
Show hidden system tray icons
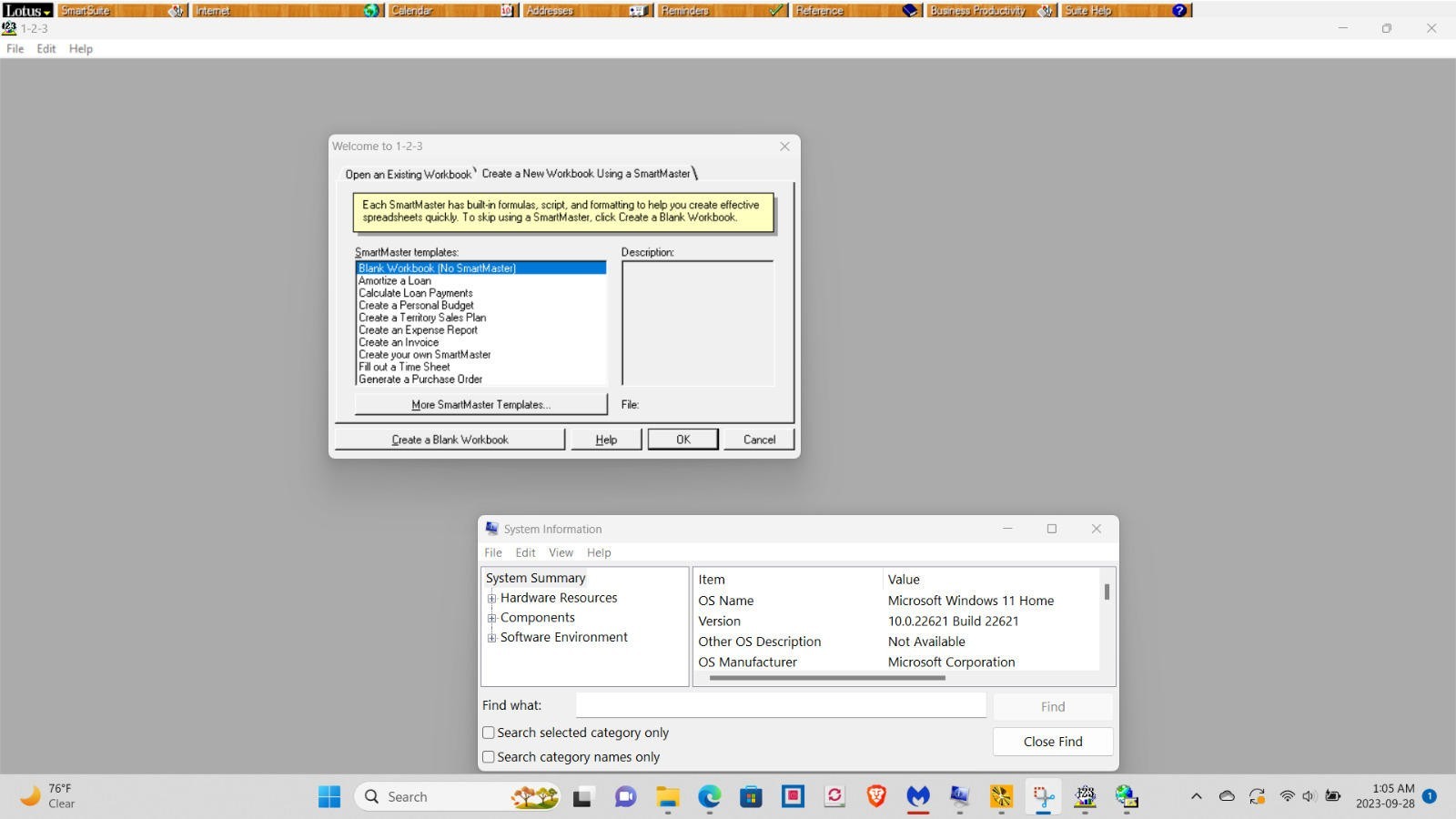click(x=1197, y=796)
